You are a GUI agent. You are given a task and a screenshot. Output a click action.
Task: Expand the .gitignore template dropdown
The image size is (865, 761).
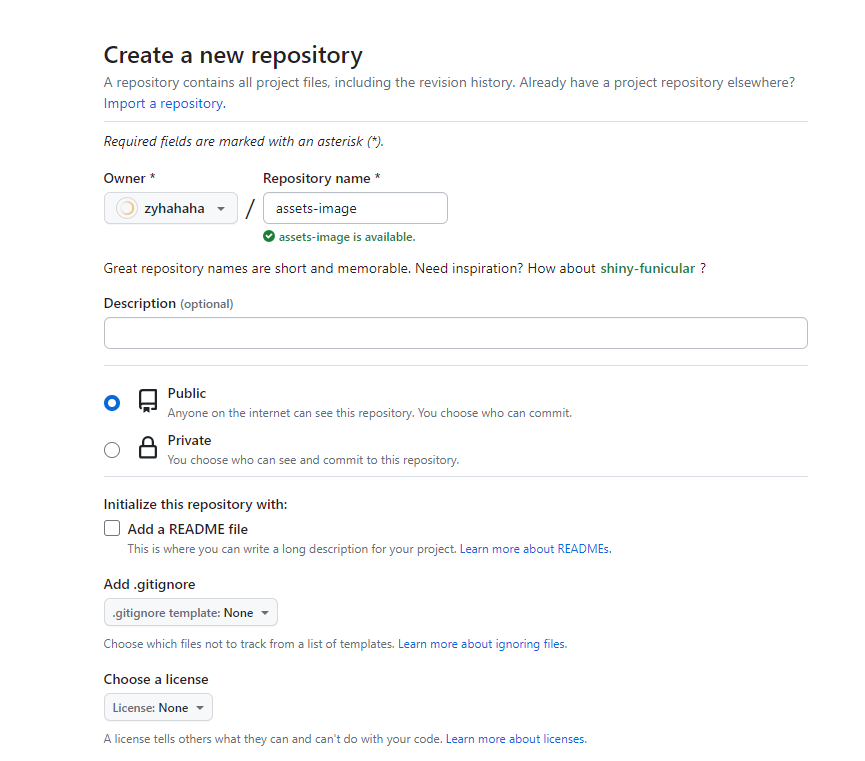coord(190,613)
